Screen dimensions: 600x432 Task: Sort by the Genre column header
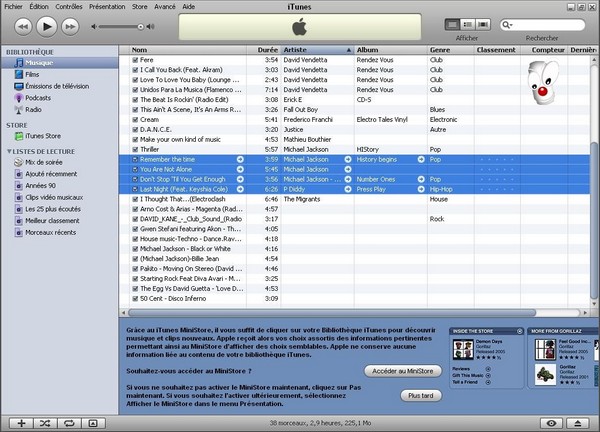(x=450, y=50)
